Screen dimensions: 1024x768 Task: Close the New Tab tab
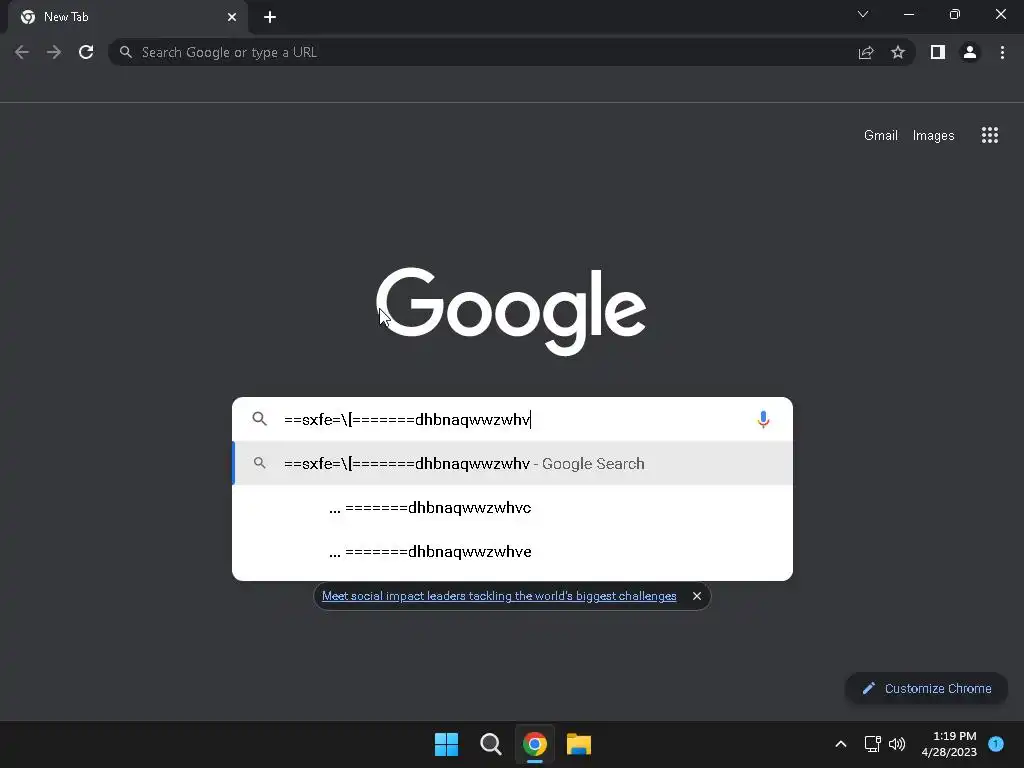pos(232,17)
